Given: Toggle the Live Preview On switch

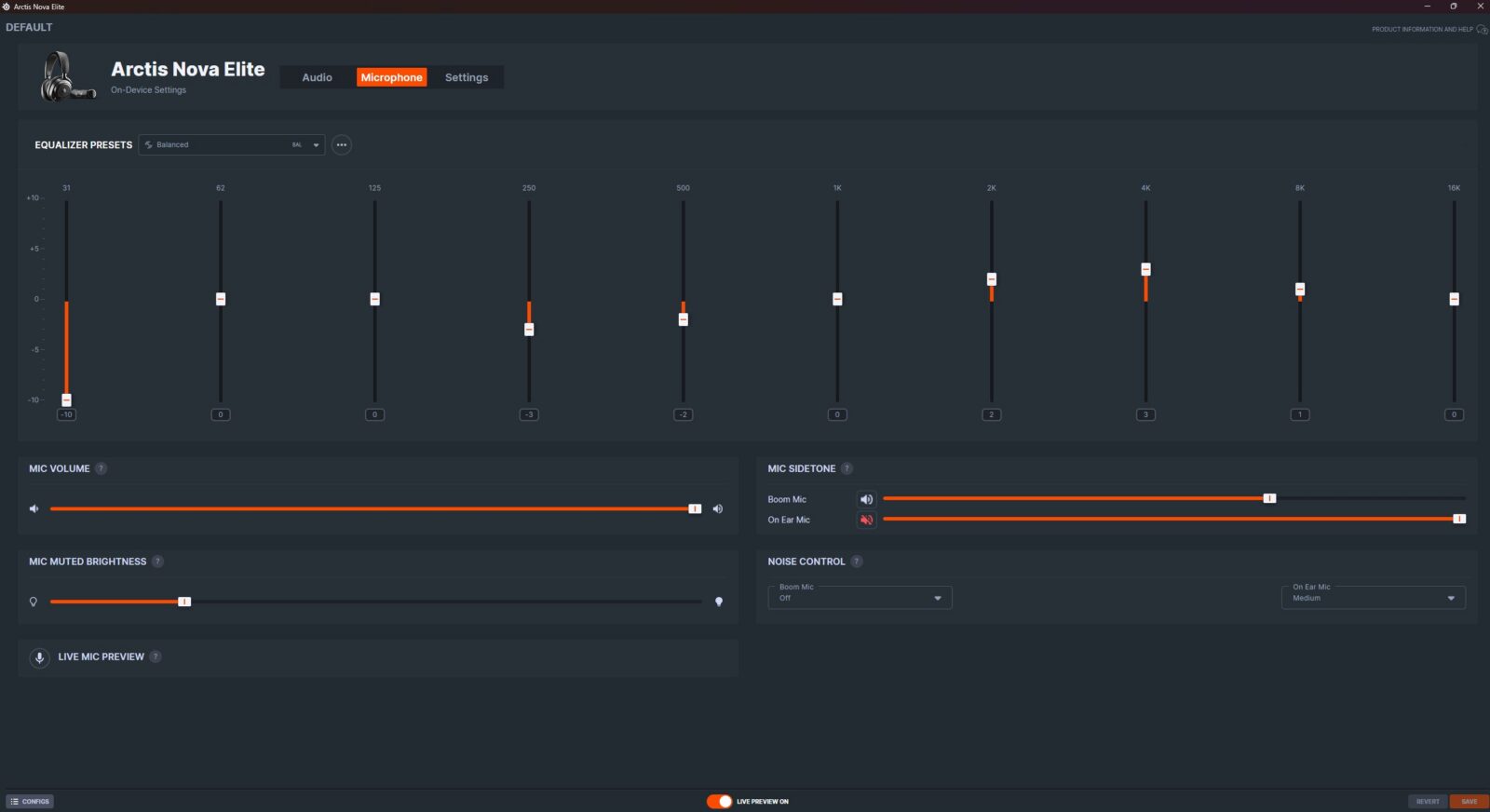Looking at the screenshot, I should click(719, 802).
